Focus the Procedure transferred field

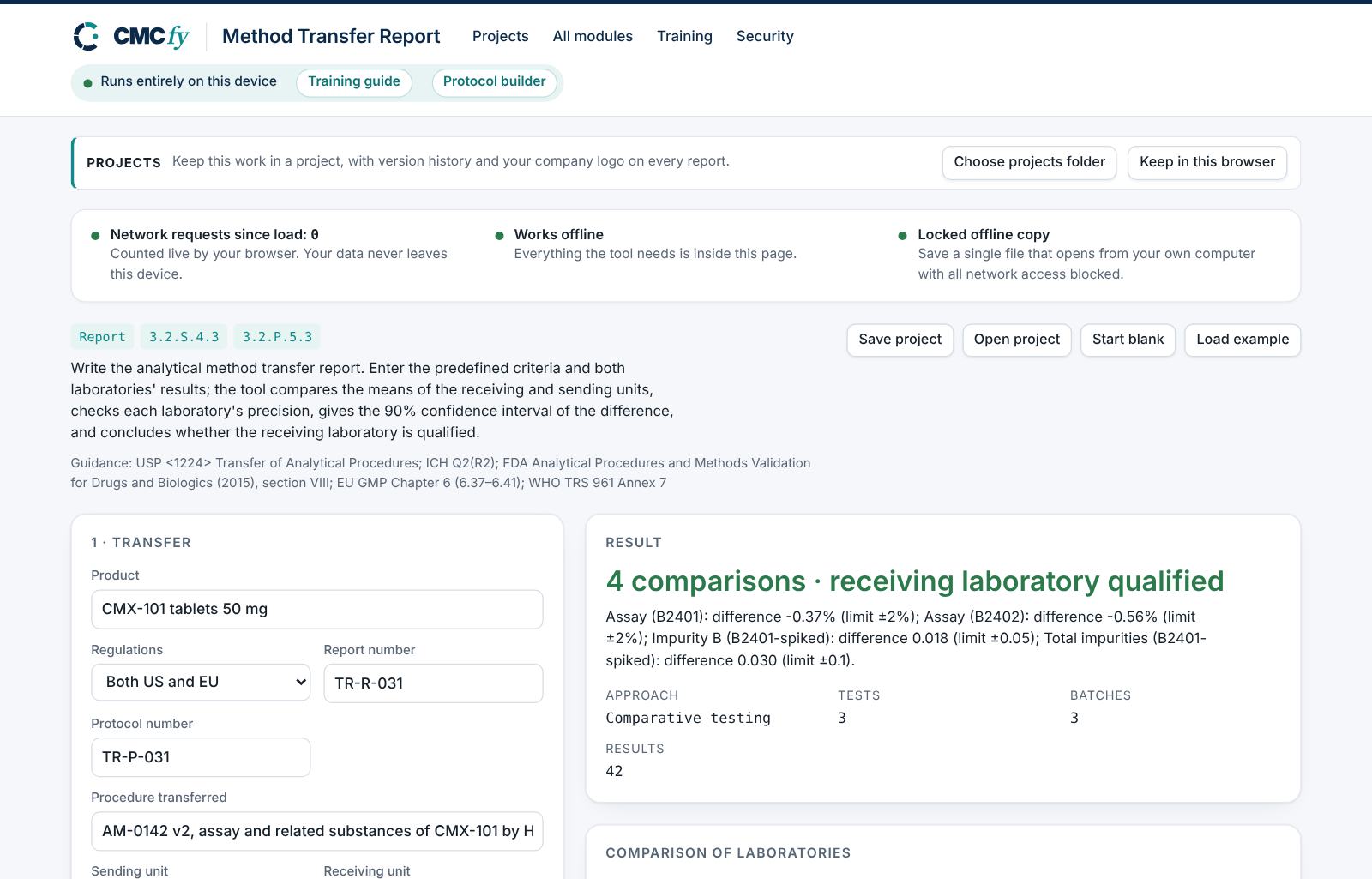click(x=317, y=831)
